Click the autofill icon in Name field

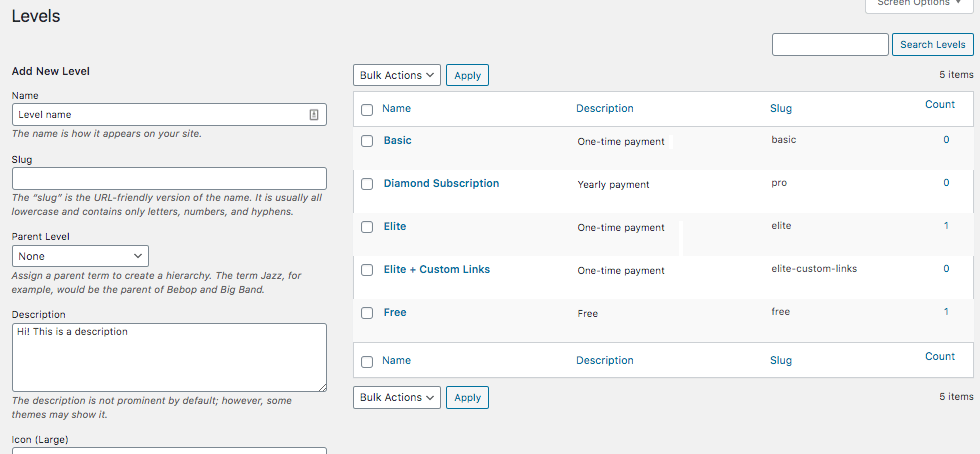[313, 115]
